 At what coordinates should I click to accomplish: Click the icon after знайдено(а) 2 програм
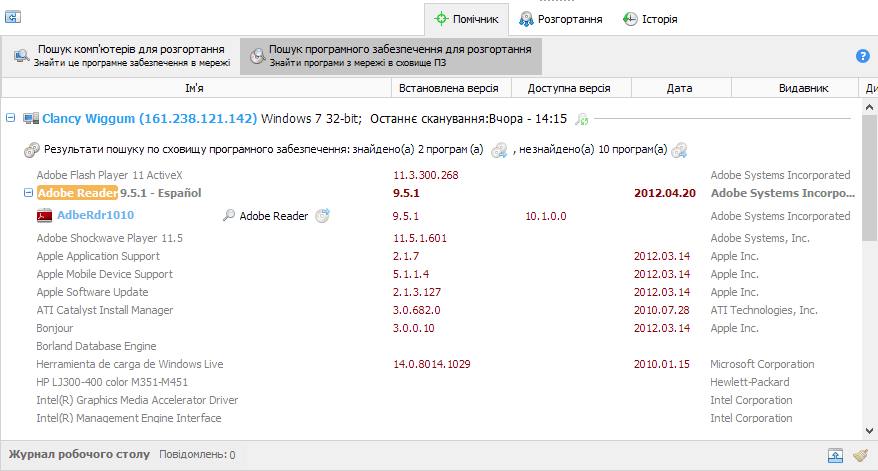tap(499, 150)
